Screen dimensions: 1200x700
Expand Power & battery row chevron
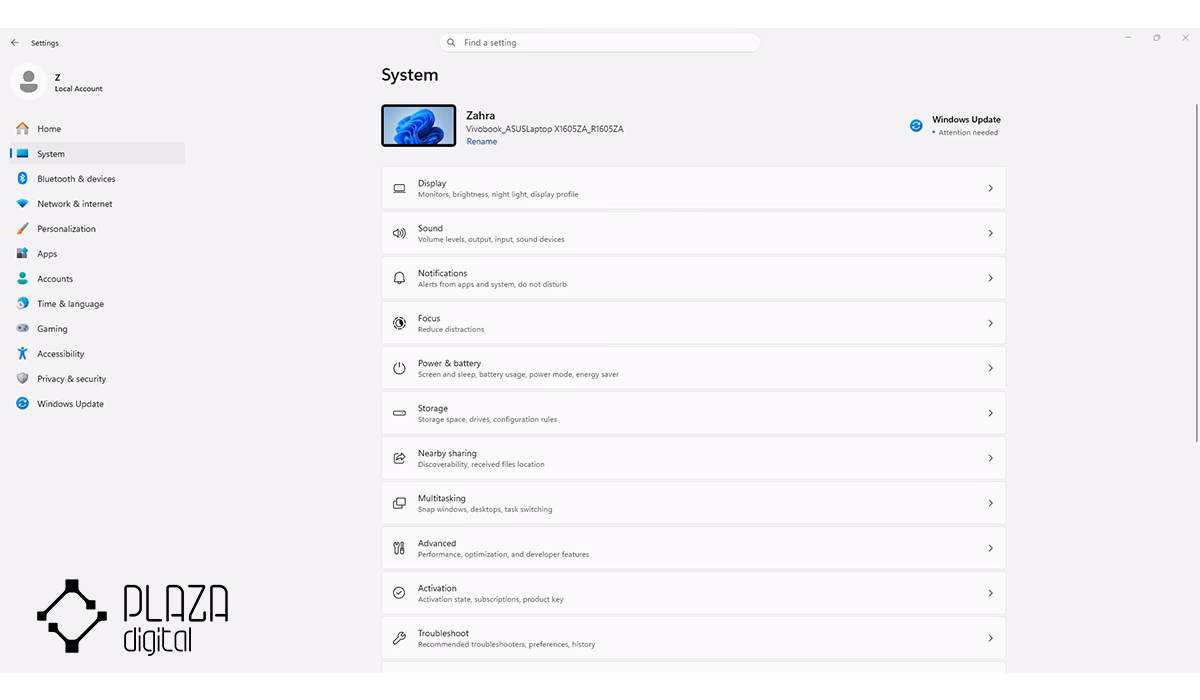coord(990,368)
